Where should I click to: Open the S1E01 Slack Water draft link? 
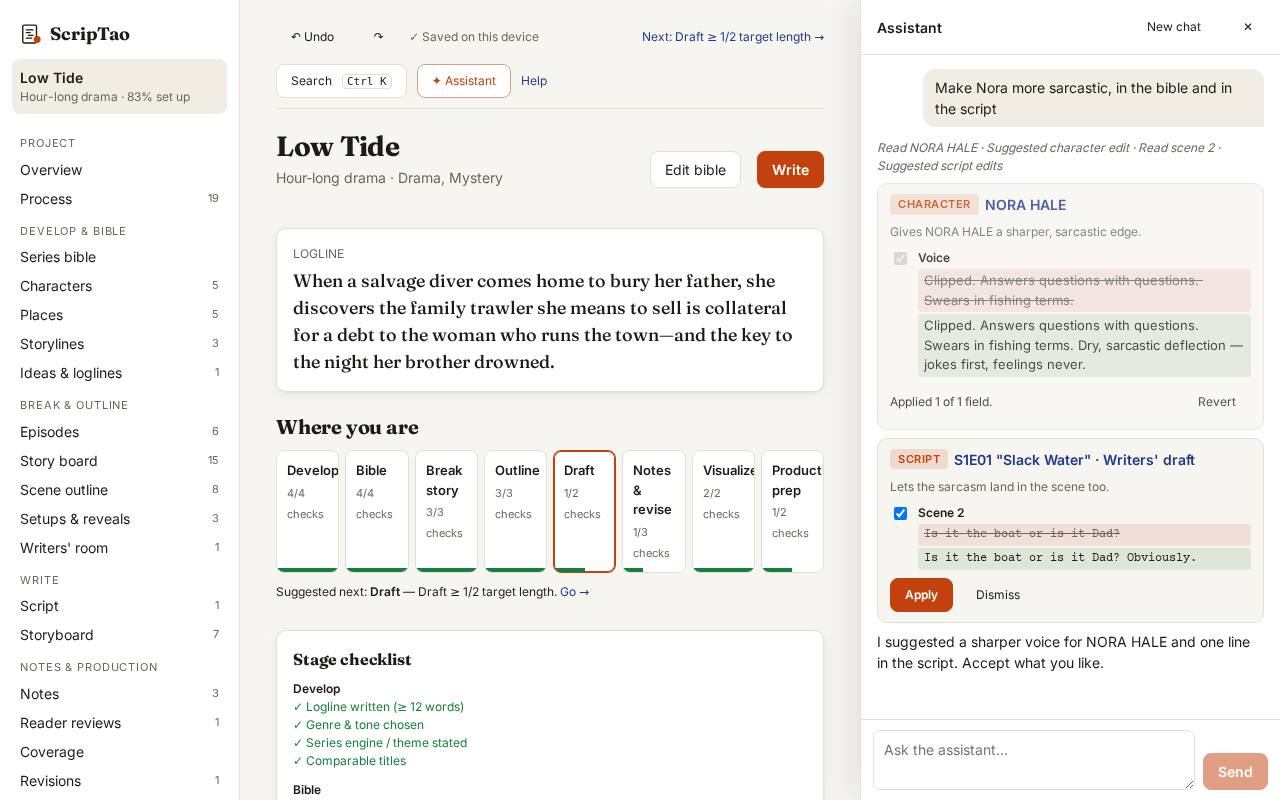coord(1074,460)
